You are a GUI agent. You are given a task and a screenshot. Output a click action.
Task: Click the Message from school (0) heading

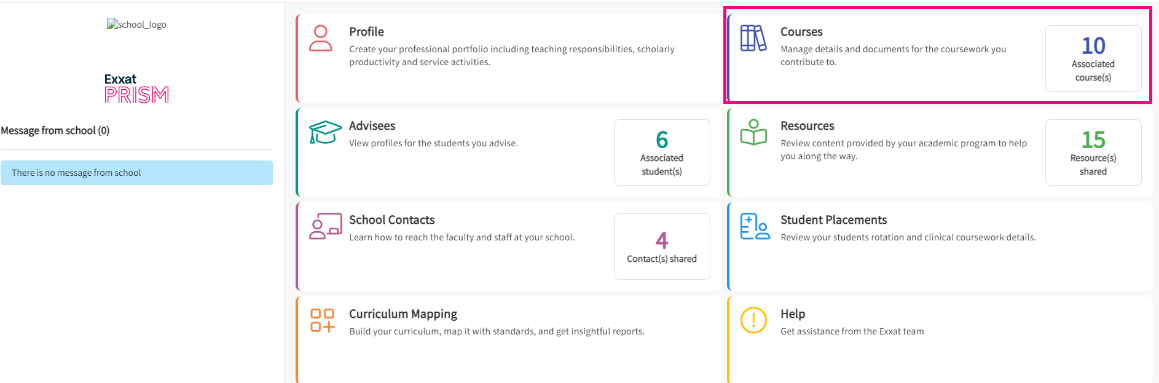click(55, 130)
